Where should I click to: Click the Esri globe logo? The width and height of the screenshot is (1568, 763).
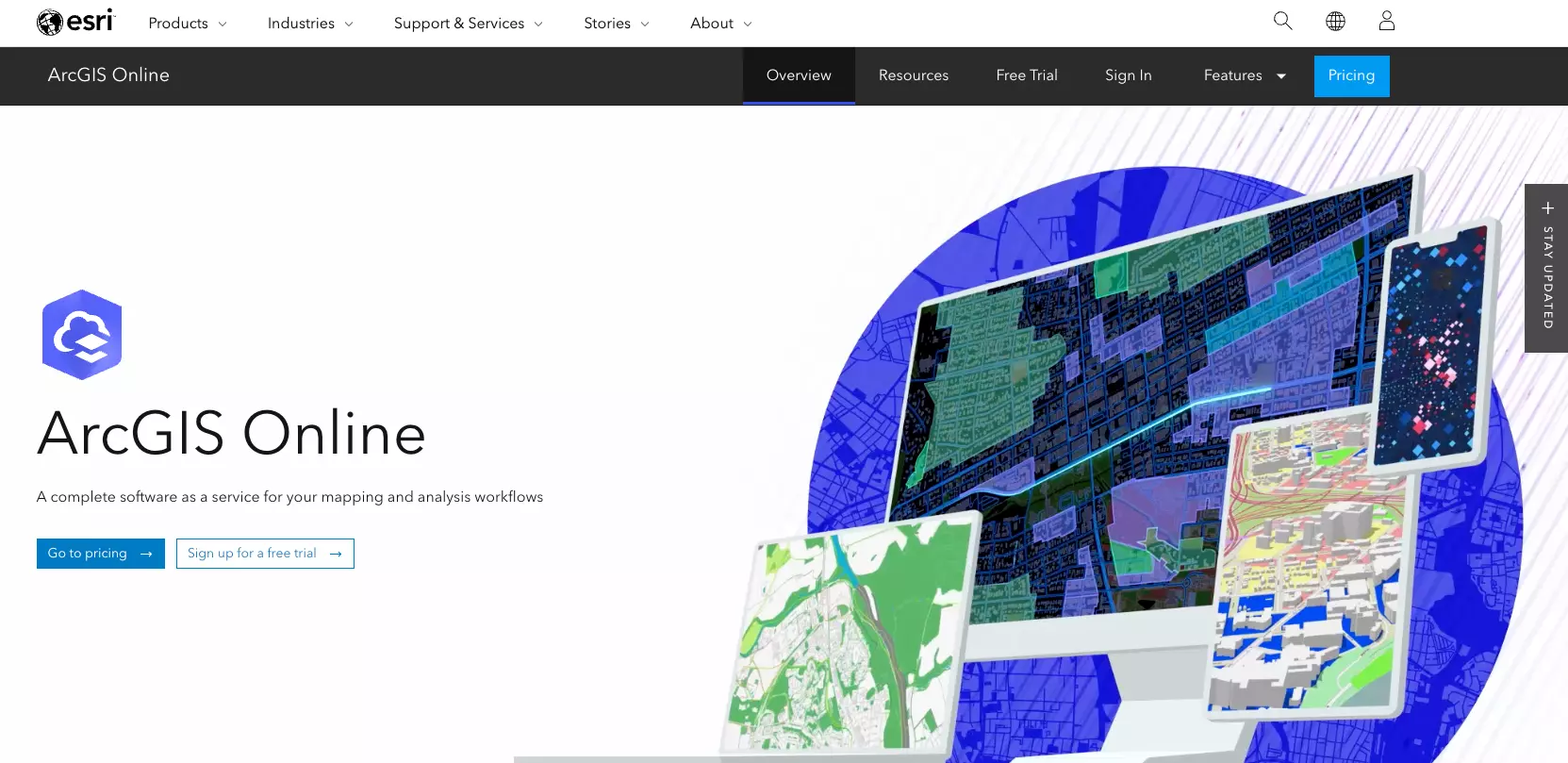[75, 22]
